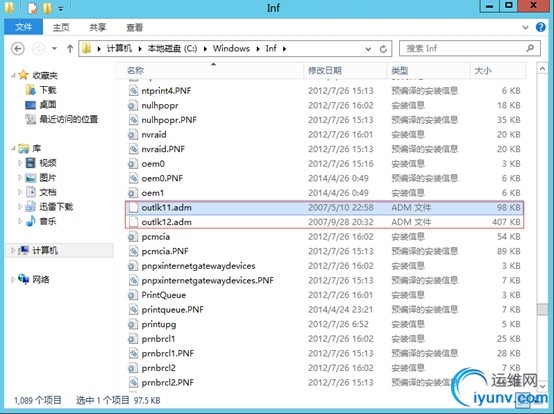Select the pnpxinternetgatewaydevices.PNF file icon

(x=133, y=280)
